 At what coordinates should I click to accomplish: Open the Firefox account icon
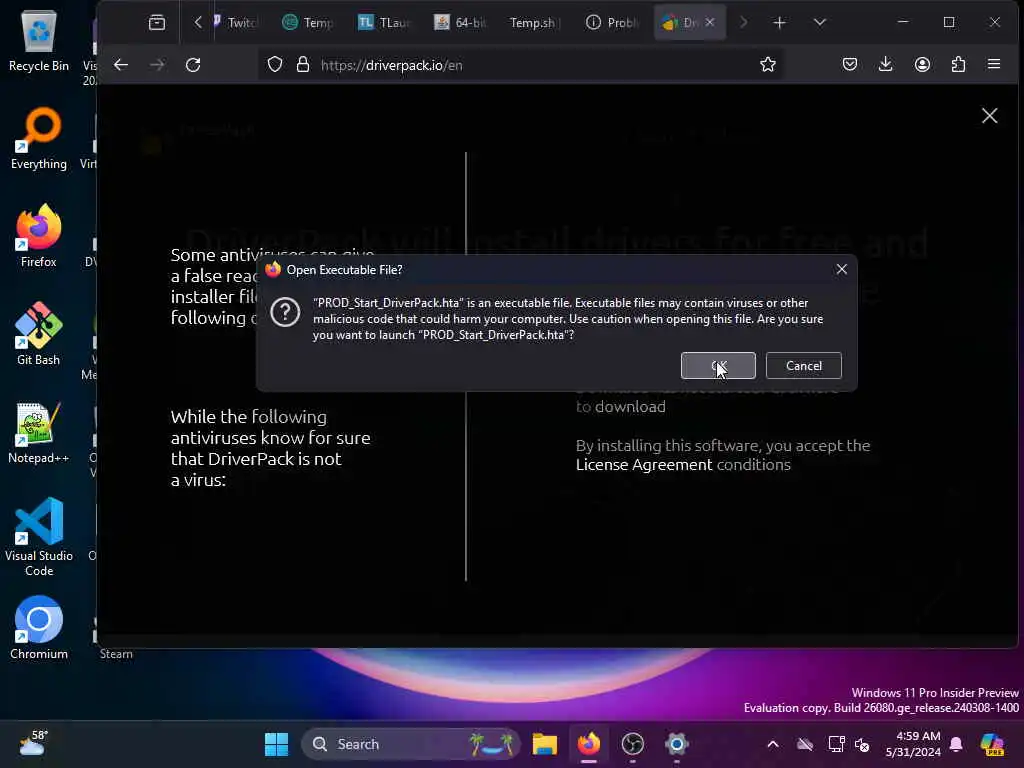coord(922,65)
